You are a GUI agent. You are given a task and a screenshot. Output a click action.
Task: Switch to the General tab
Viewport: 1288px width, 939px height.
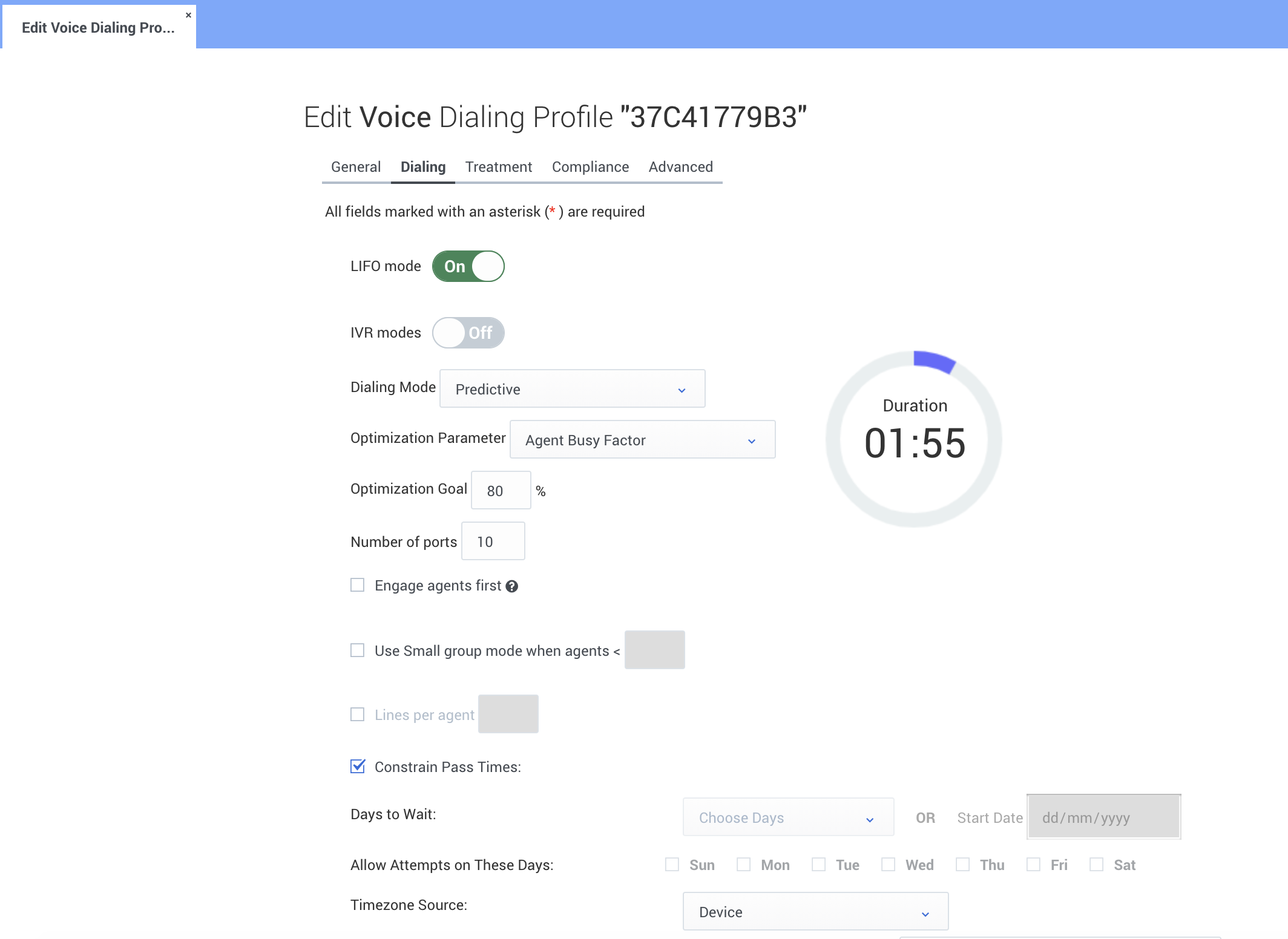coord(356,167)
